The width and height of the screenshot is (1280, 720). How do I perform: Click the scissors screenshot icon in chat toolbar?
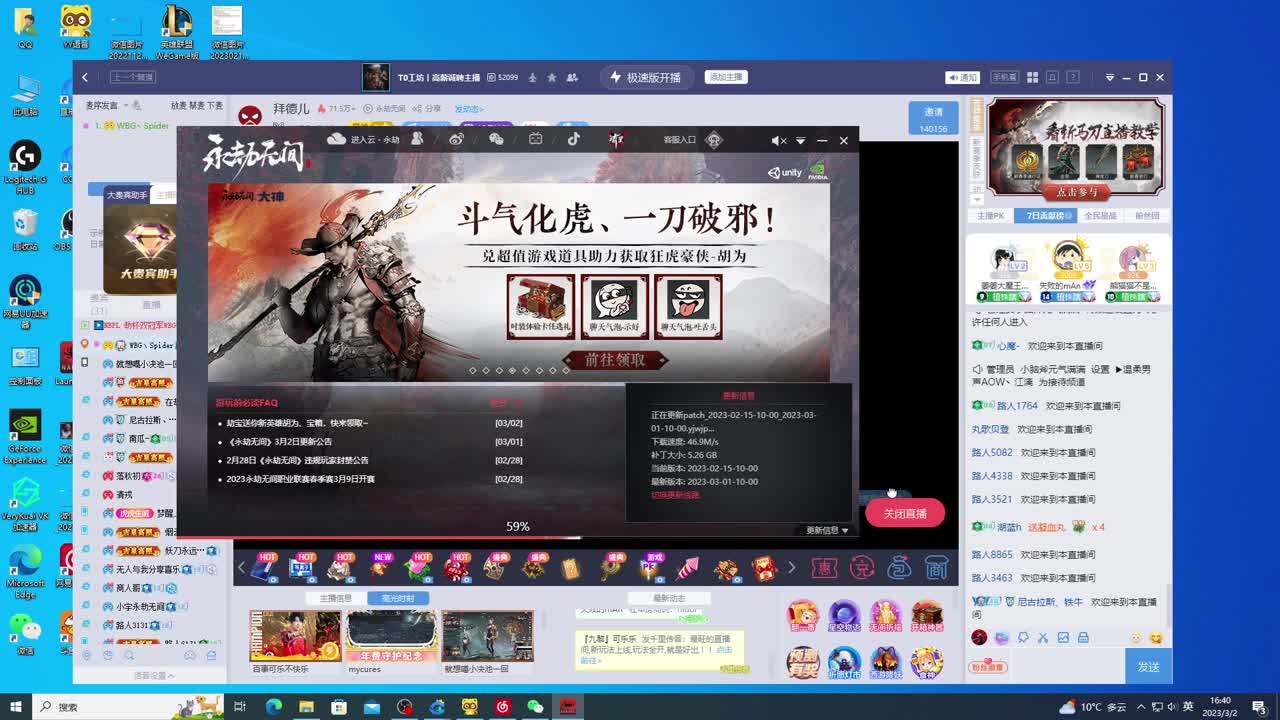[x=1043, y=638]
